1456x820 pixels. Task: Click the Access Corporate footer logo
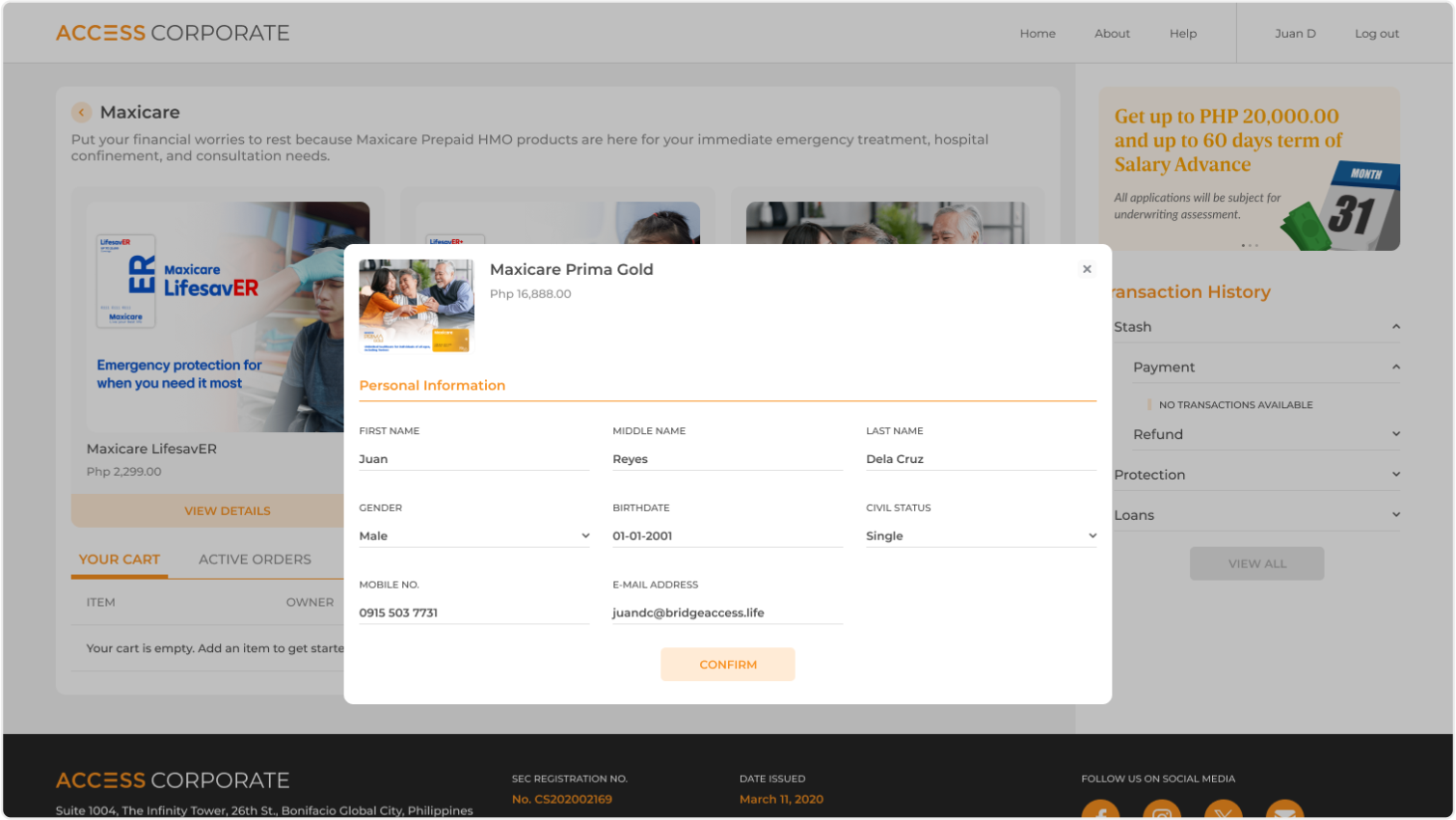point(173,779)
